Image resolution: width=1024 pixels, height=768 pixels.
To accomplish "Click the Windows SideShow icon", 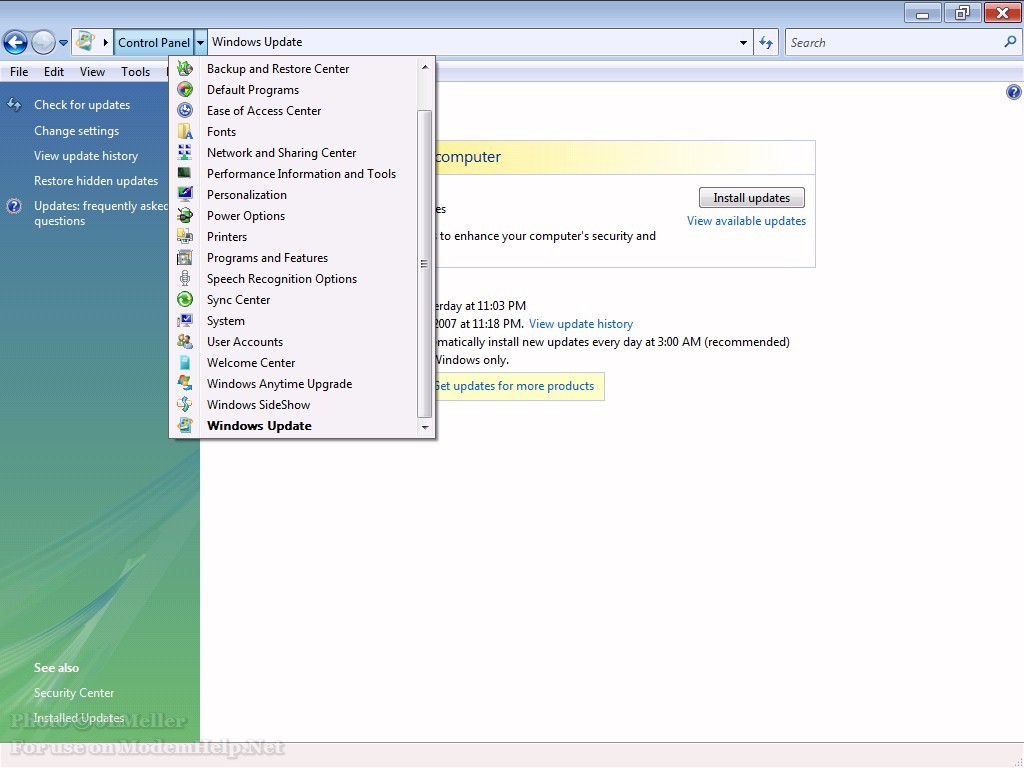I will click(x=185, y=404).
